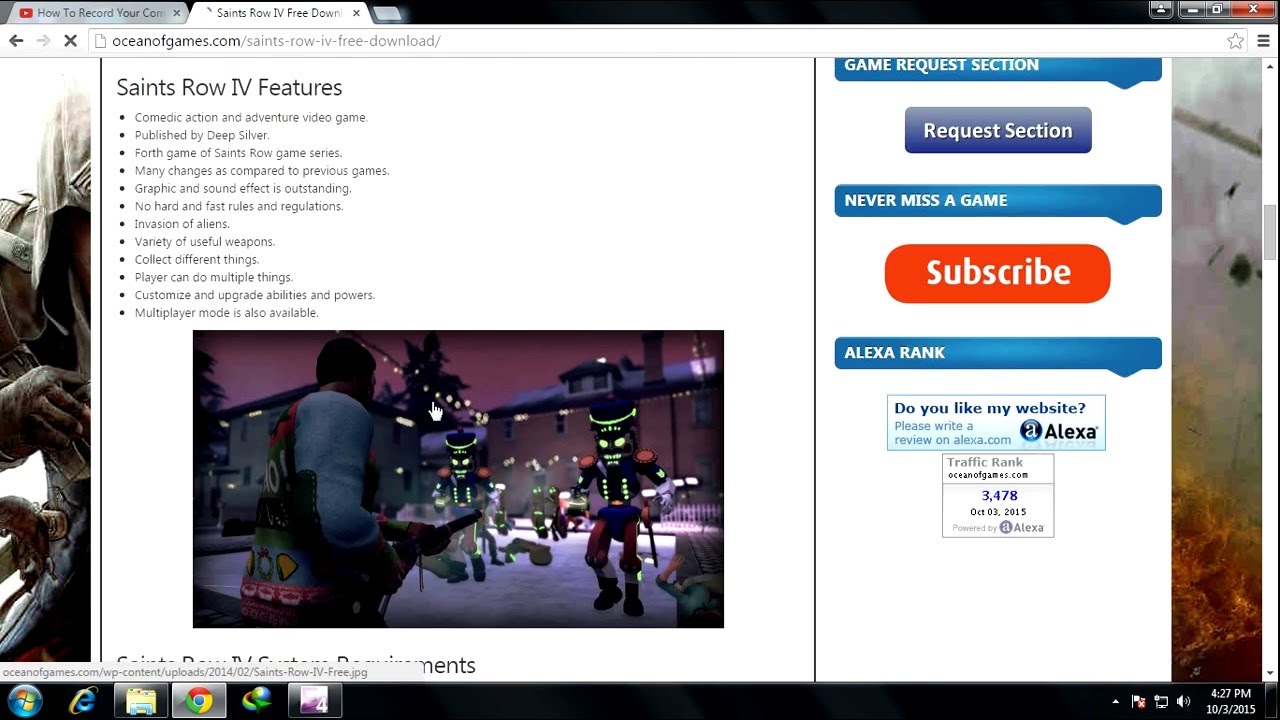Click 'Variety of useful weapons.' bullet
Screen dimensions: 1280x720
[x=205, y=242]
